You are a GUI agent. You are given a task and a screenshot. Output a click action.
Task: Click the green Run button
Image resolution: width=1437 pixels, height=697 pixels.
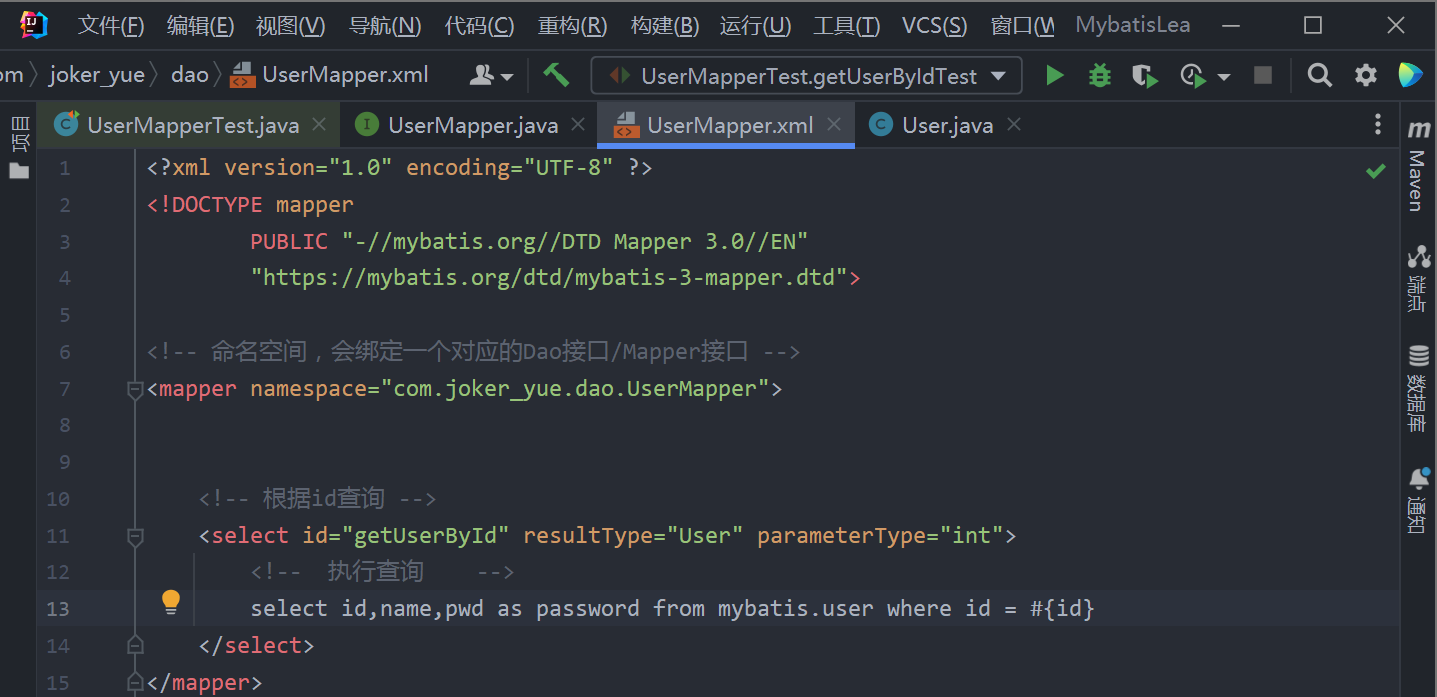point(1054,75)
